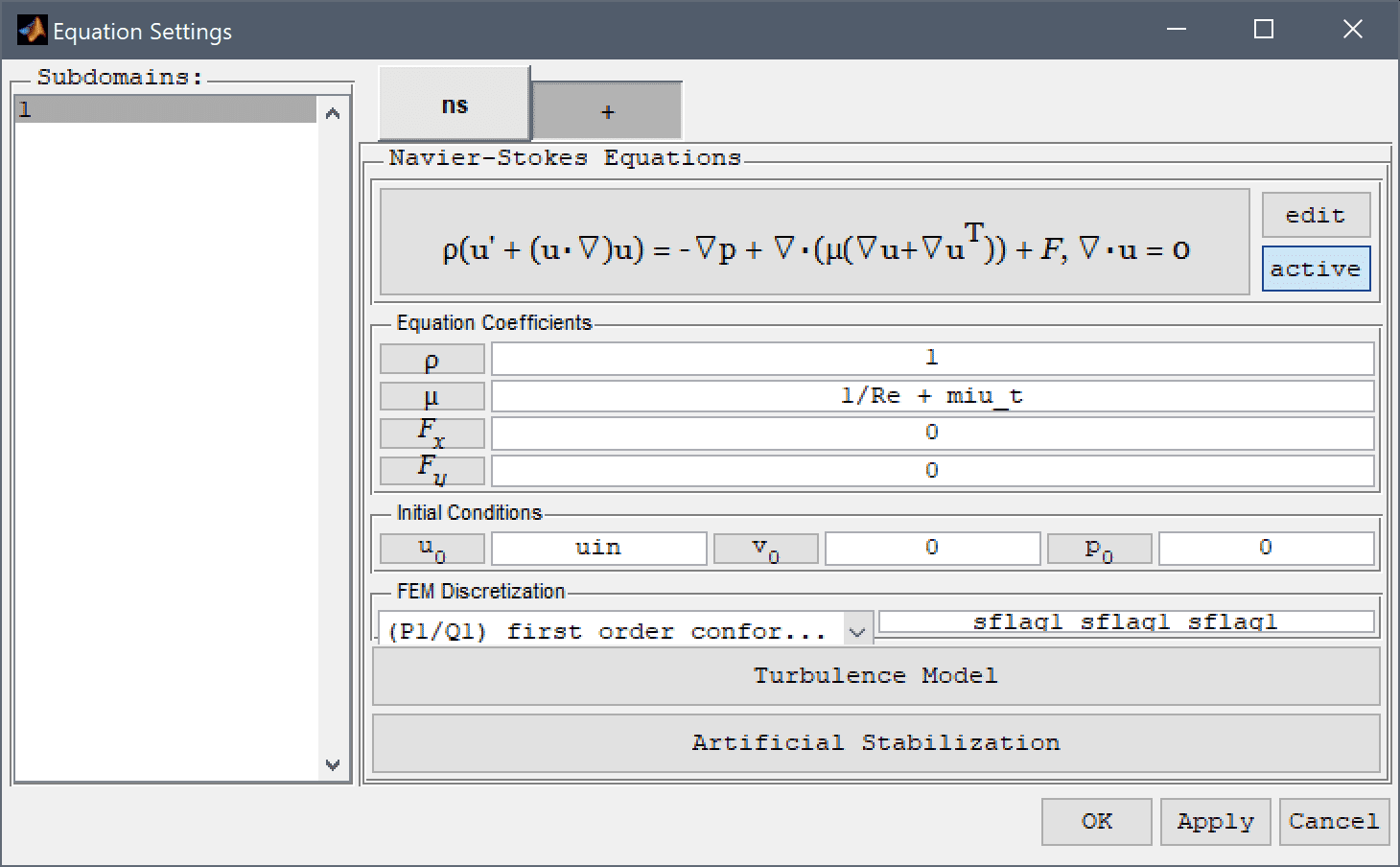
Task: Click the Fy body force button
Action: coord(432,471)
